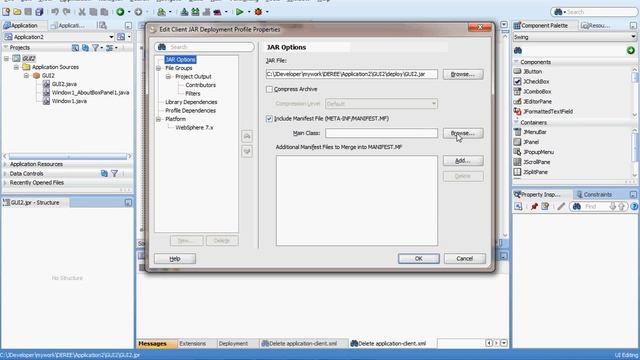Click the green add icon in Component Palette
This screenshot has height=360, width=640.
[631, 50]
